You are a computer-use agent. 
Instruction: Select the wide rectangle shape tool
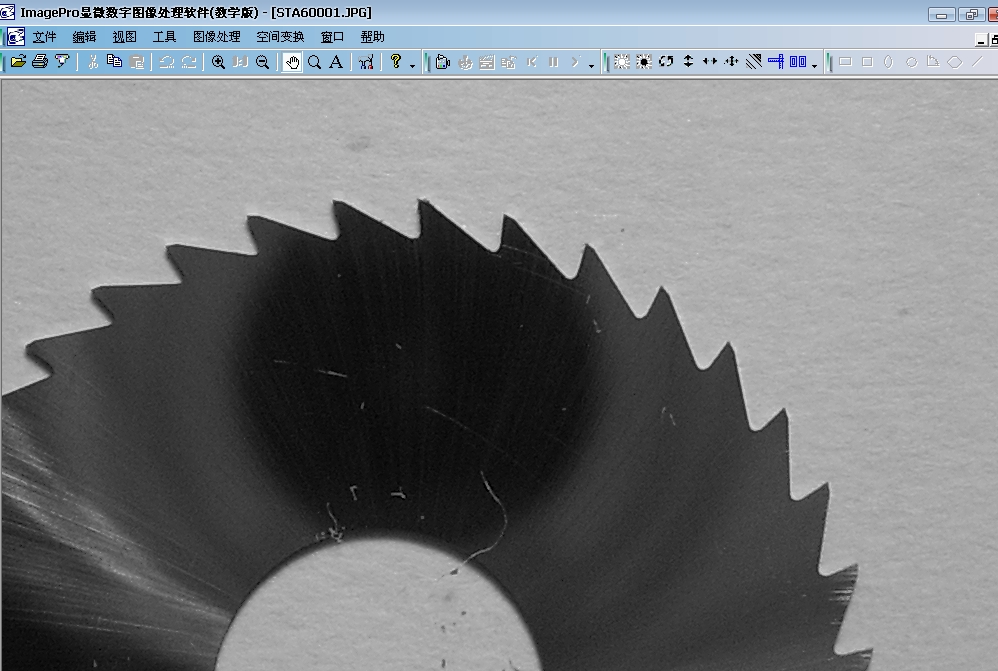tap(845, 62)
